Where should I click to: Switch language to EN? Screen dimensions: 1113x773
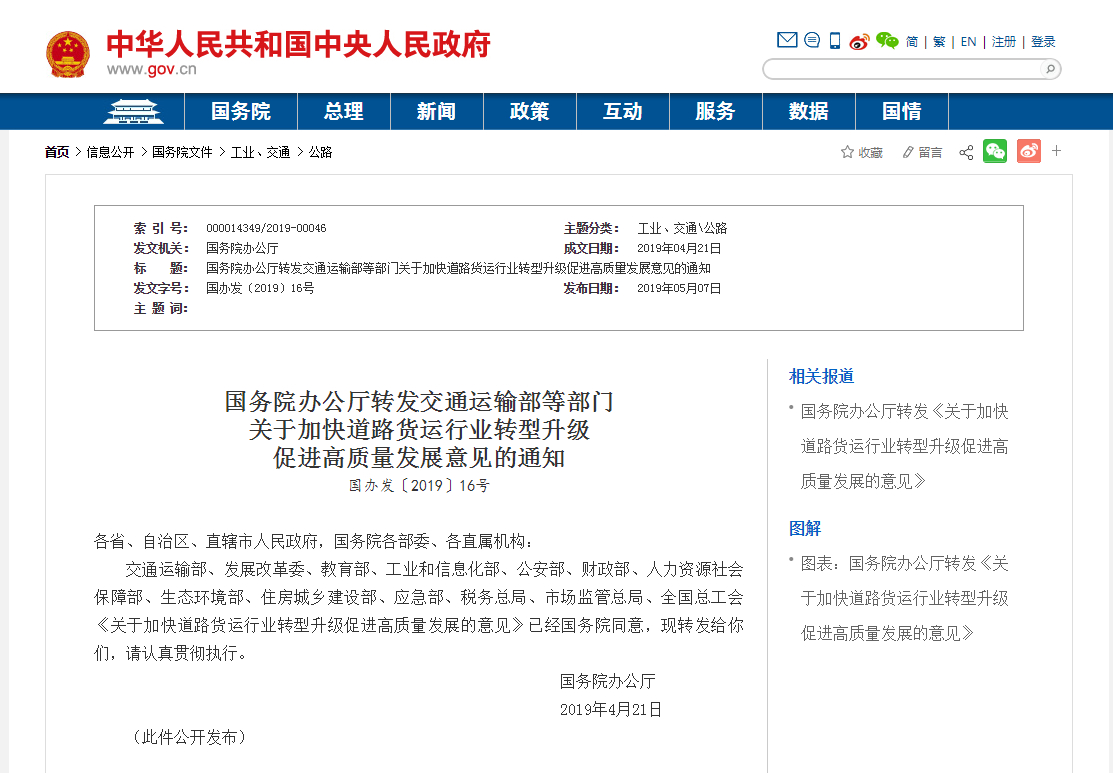point(968,42)
